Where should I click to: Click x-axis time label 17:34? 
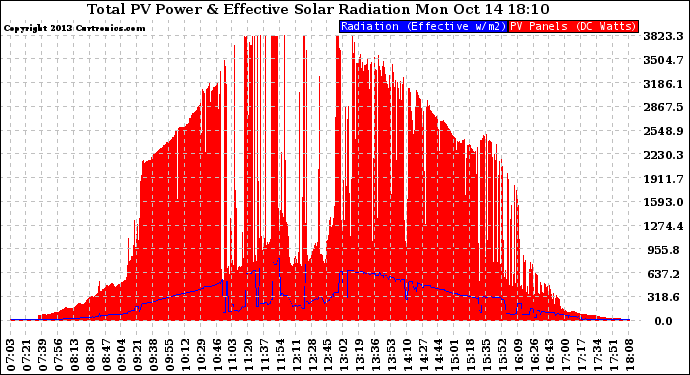[x=597, y=355]
